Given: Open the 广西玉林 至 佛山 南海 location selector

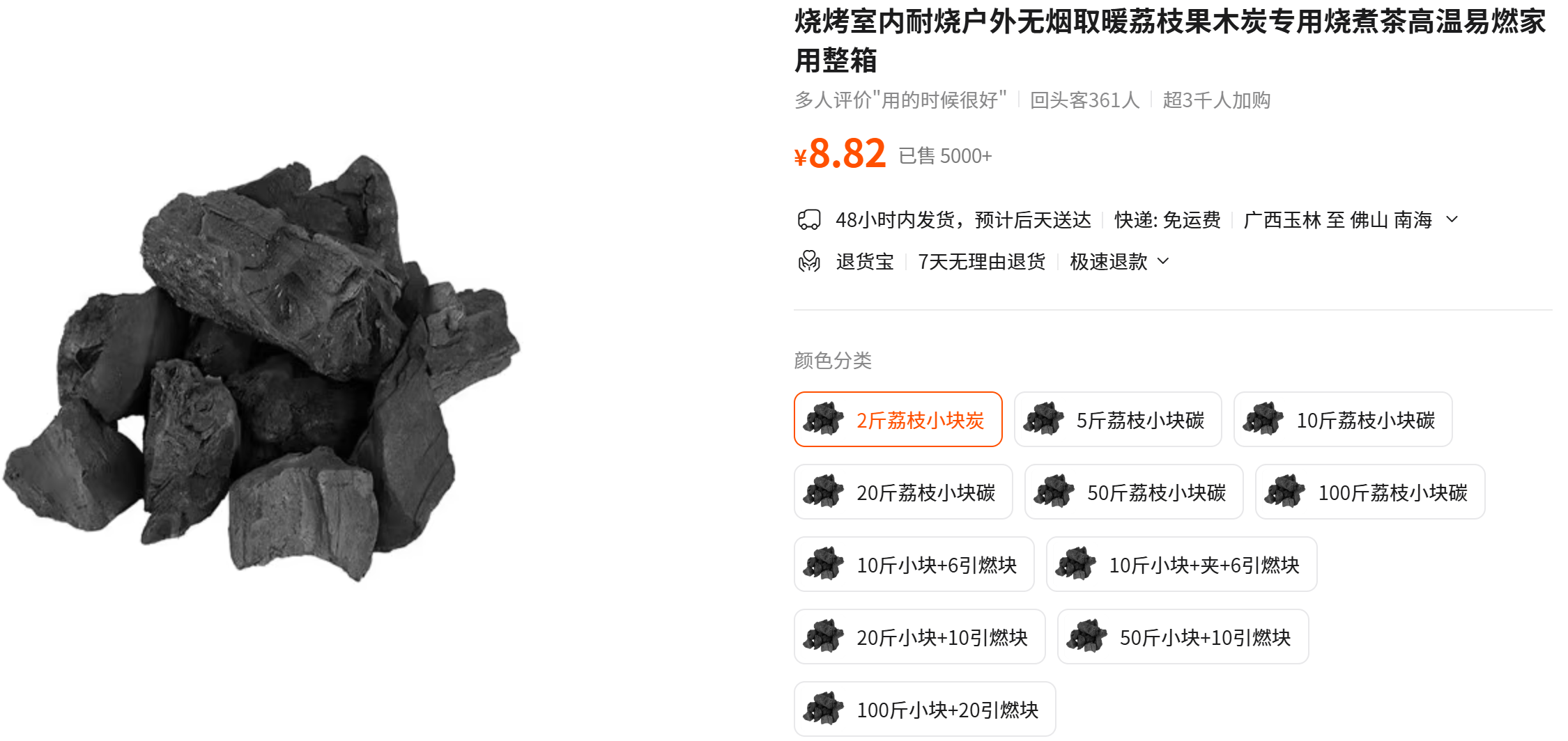Looking at the screenshot, I should (1337, 220).
